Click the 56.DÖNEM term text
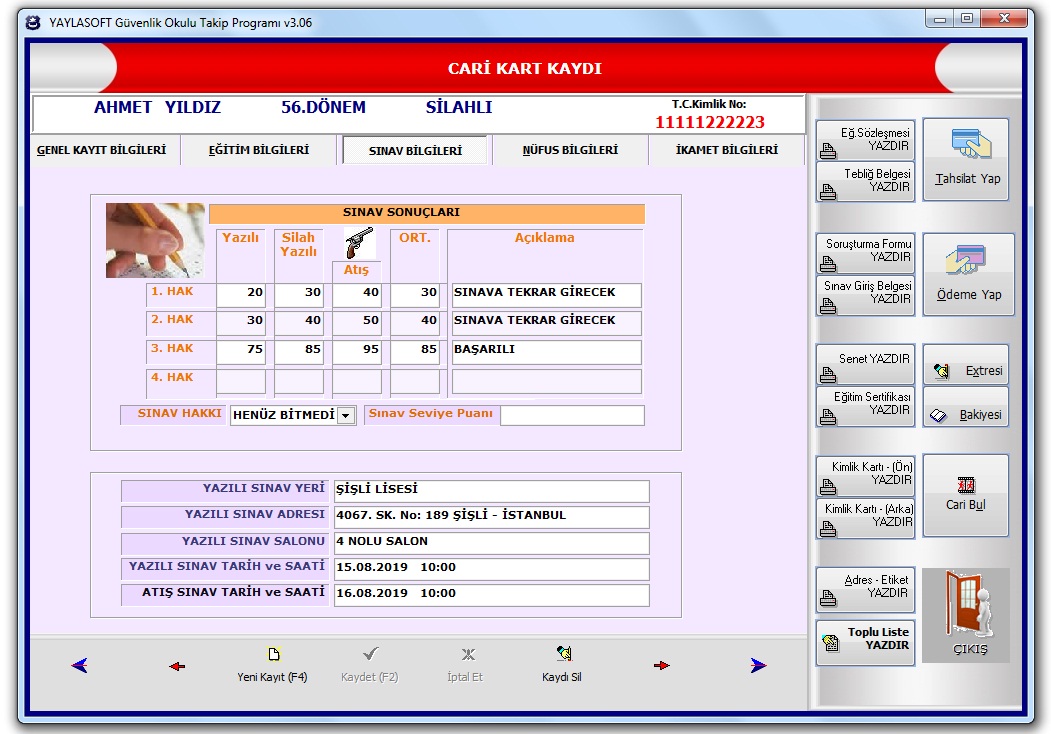The height and width of the screenshot is (734, 1051). tap(323, 107)
